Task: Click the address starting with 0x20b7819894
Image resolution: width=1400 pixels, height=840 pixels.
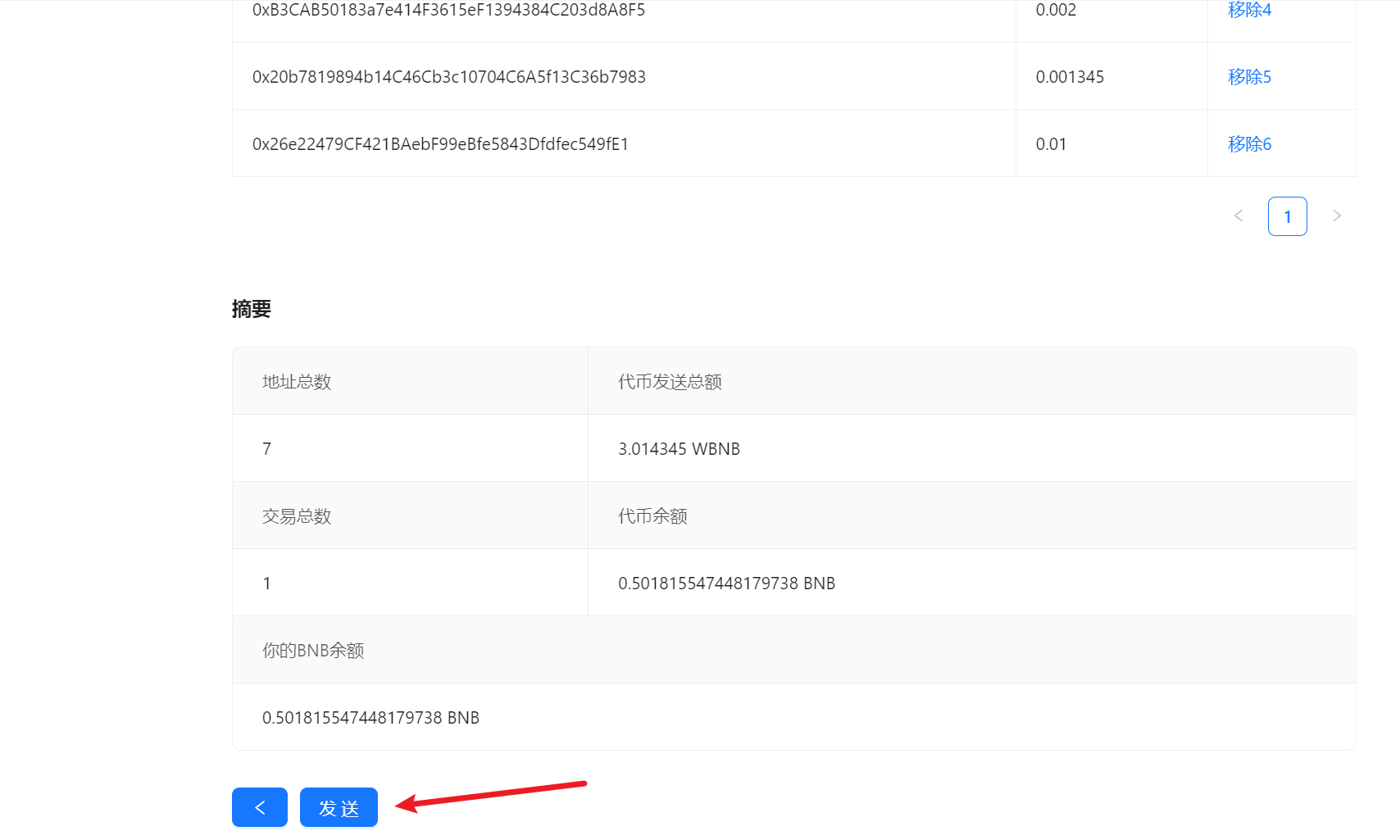Action: pos(448,77)
